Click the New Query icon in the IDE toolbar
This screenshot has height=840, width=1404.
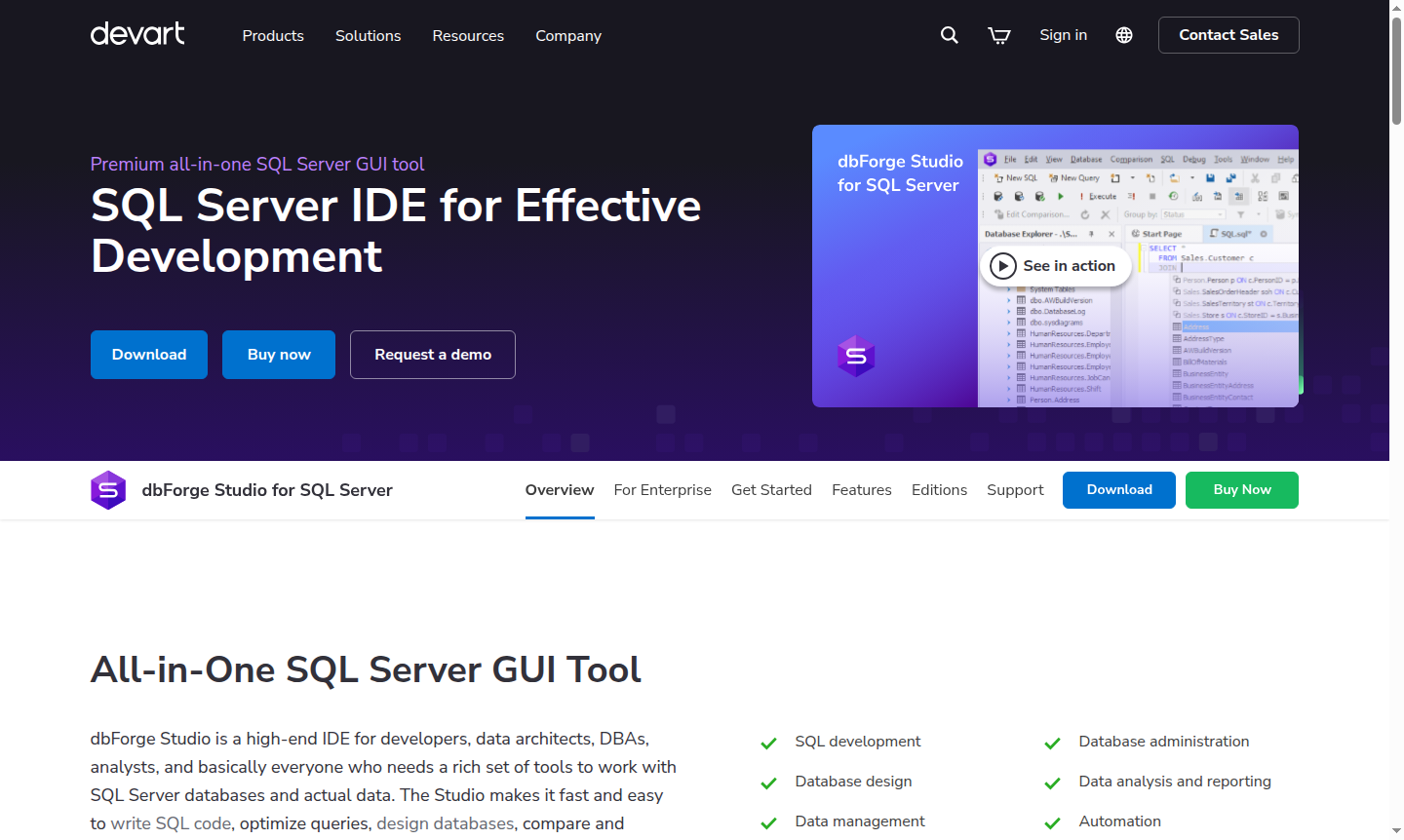[1055, 178]
